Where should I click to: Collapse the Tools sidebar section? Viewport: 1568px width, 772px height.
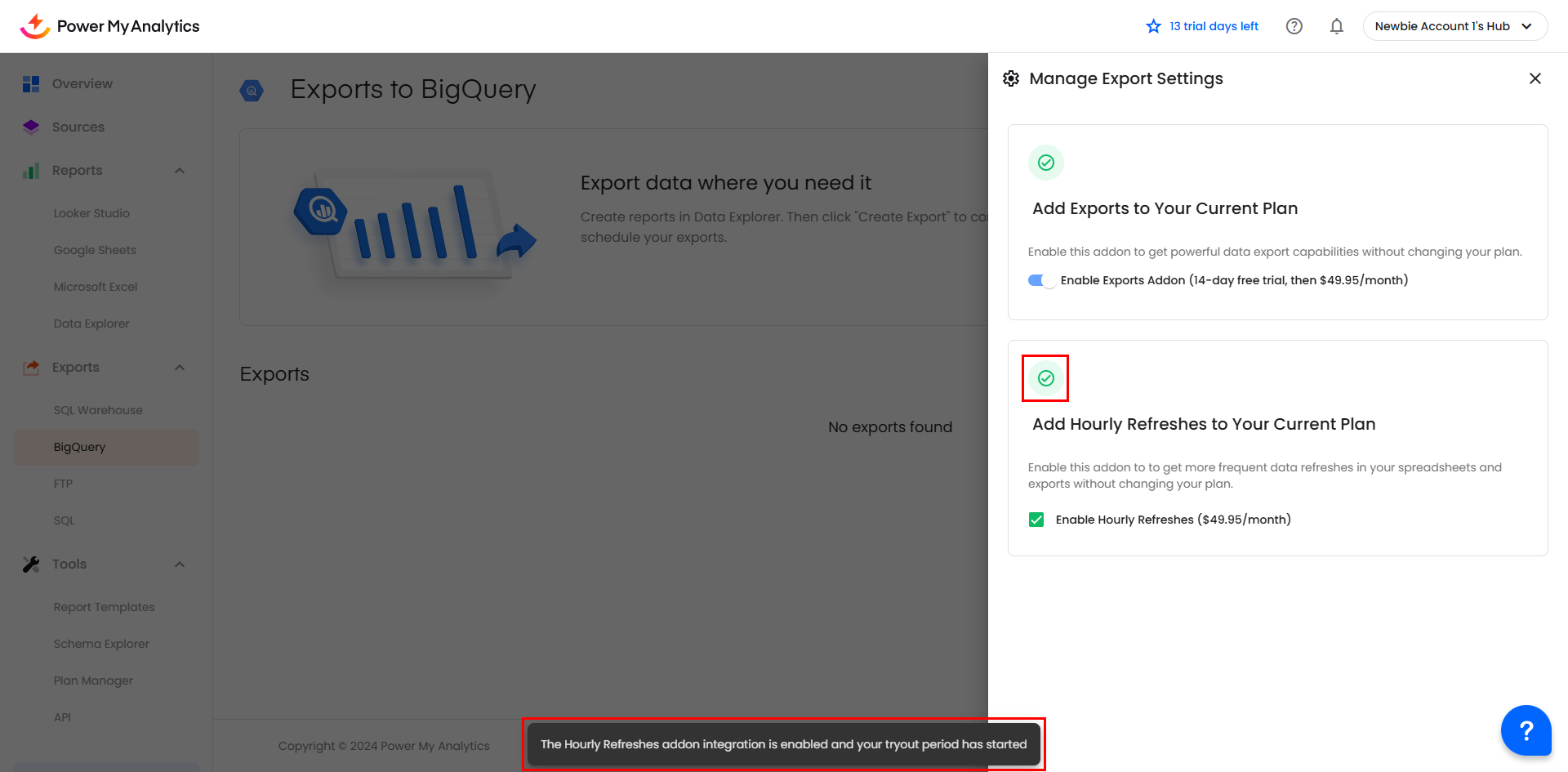pos(180,564)
